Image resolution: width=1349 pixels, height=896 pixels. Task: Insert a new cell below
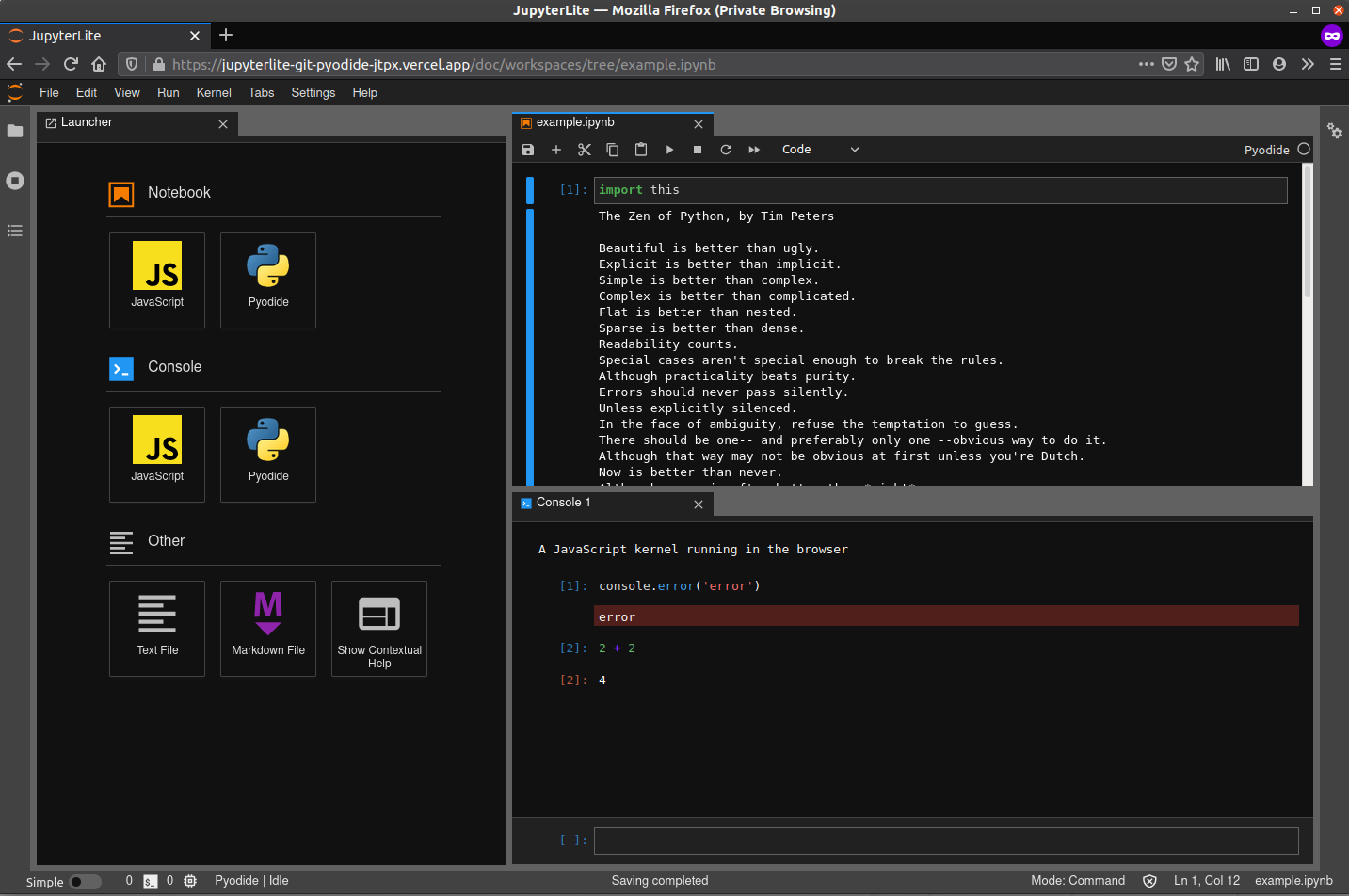coord(555,149)
